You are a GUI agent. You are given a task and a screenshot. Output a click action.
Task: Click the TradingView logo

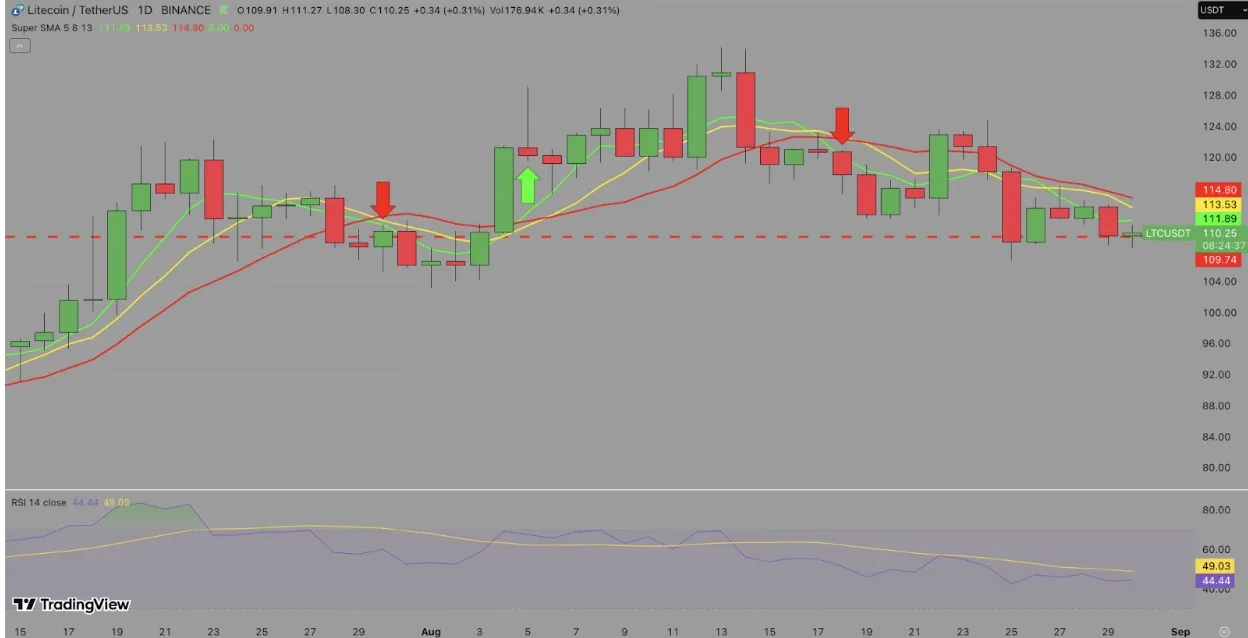[x=71, y=604]
